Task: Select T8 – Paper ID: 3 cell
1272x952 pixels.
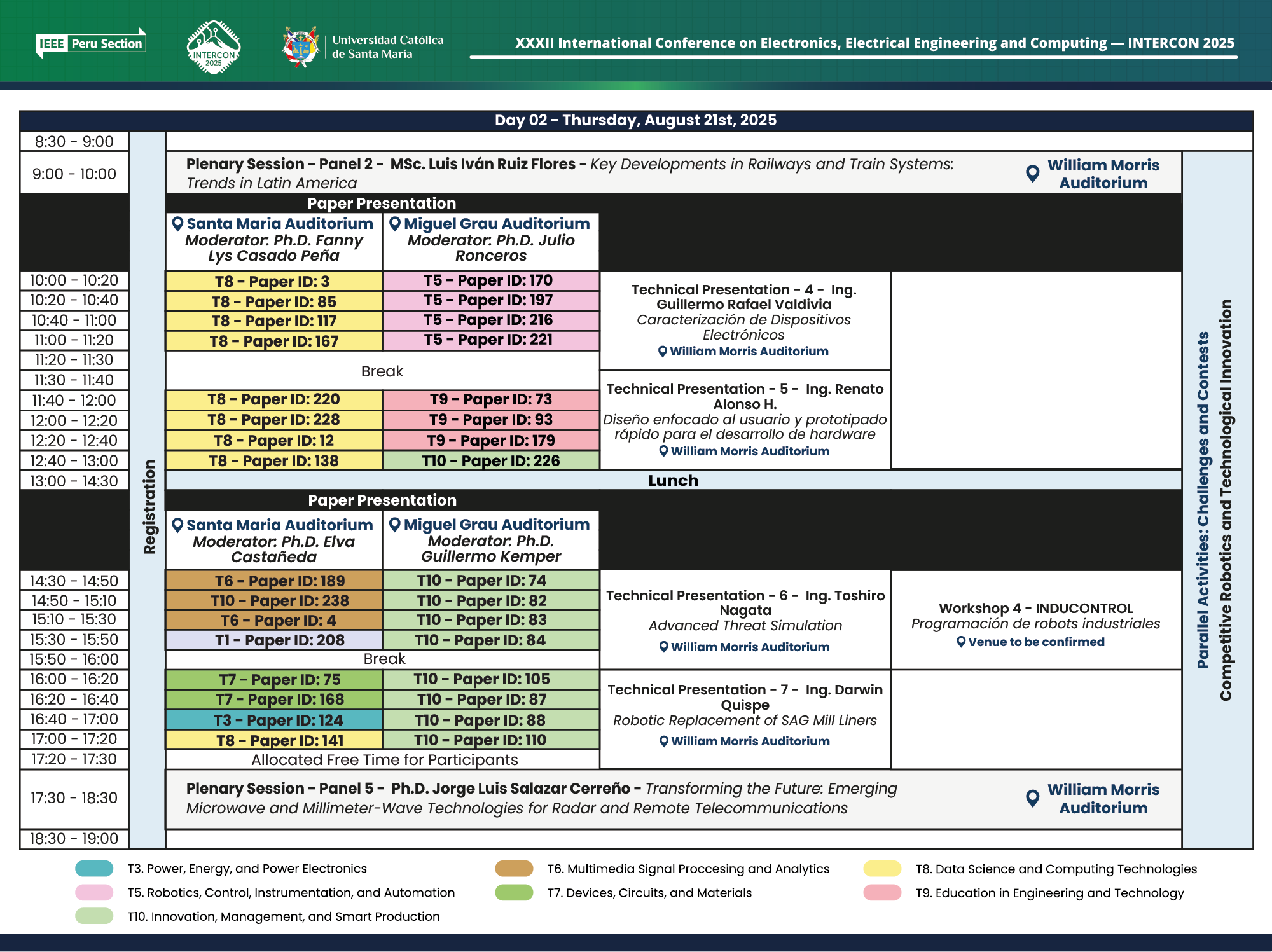Action: coord(274,281)
